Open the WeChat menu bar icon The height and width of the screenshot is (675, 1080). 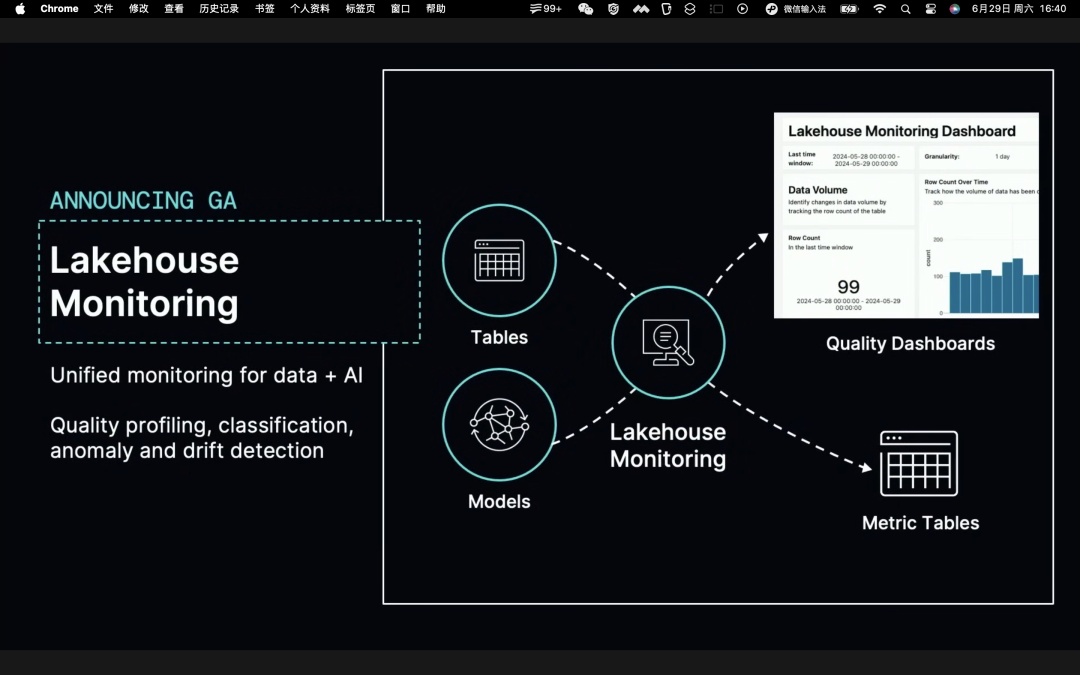click(585, 9)
